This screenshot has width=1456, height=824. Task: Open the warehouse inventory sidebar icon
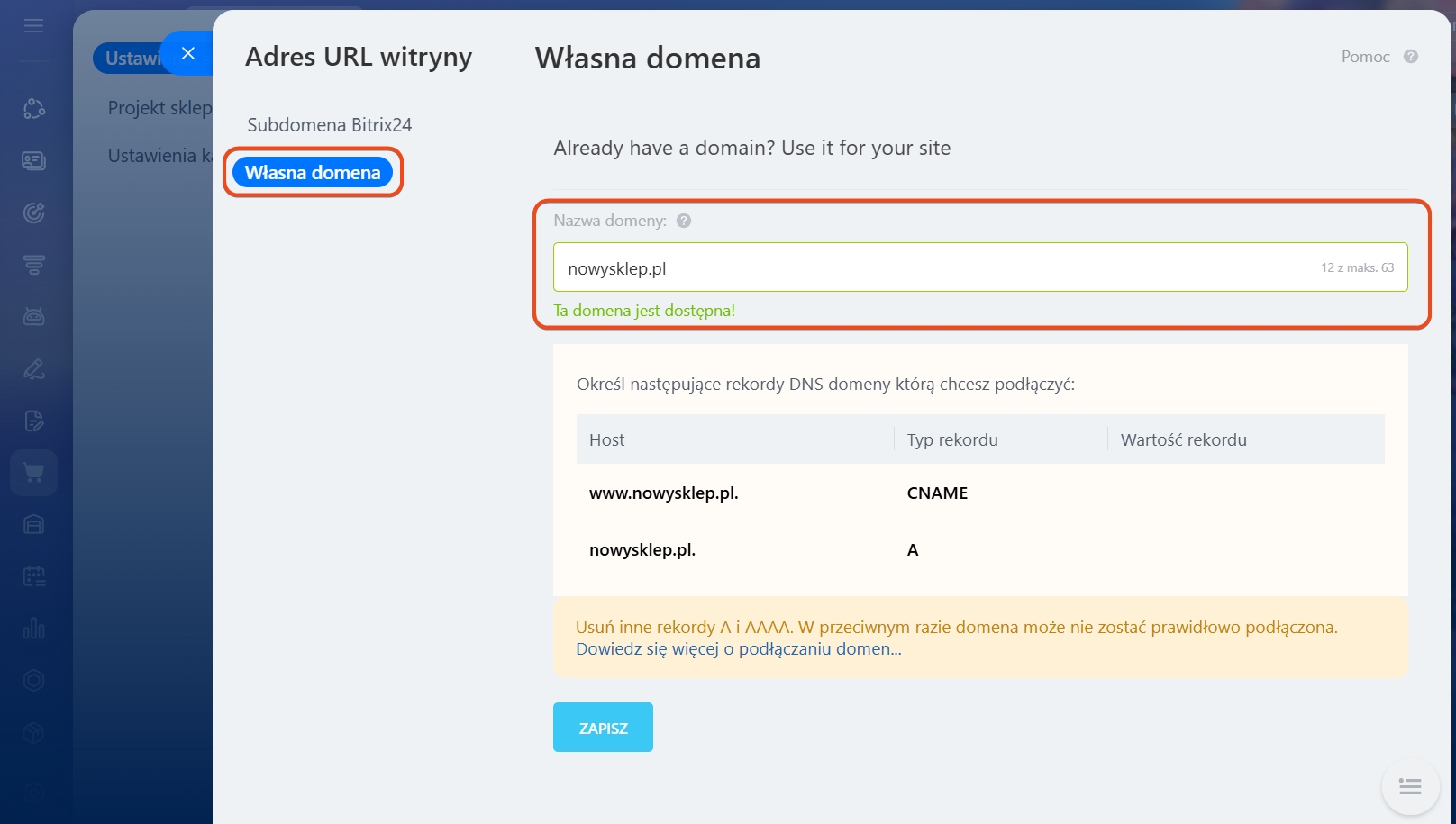coord(33,524)
